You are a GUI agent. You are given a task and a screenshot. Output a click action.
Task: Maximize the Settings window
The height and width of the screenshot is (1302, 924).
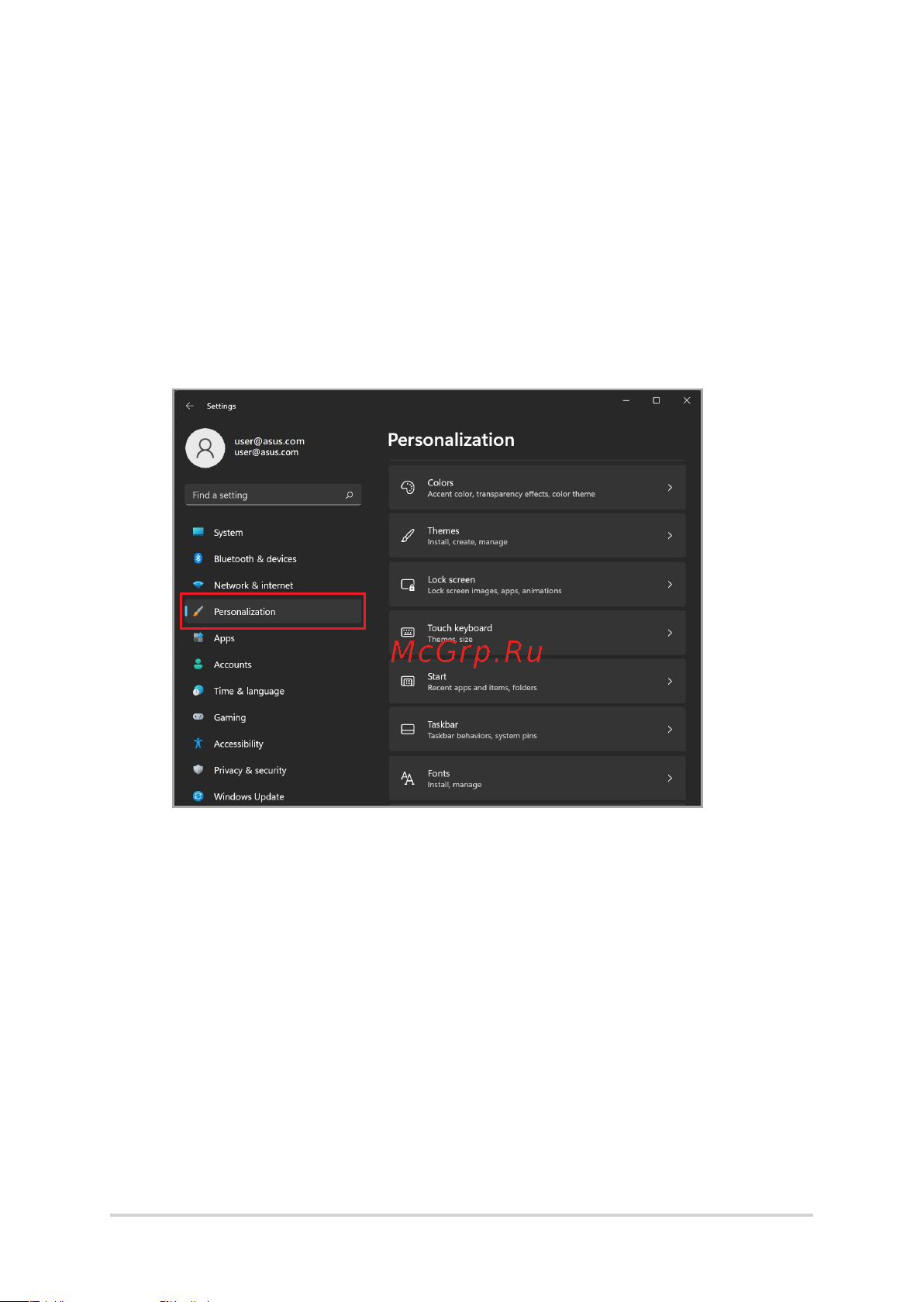657,400
